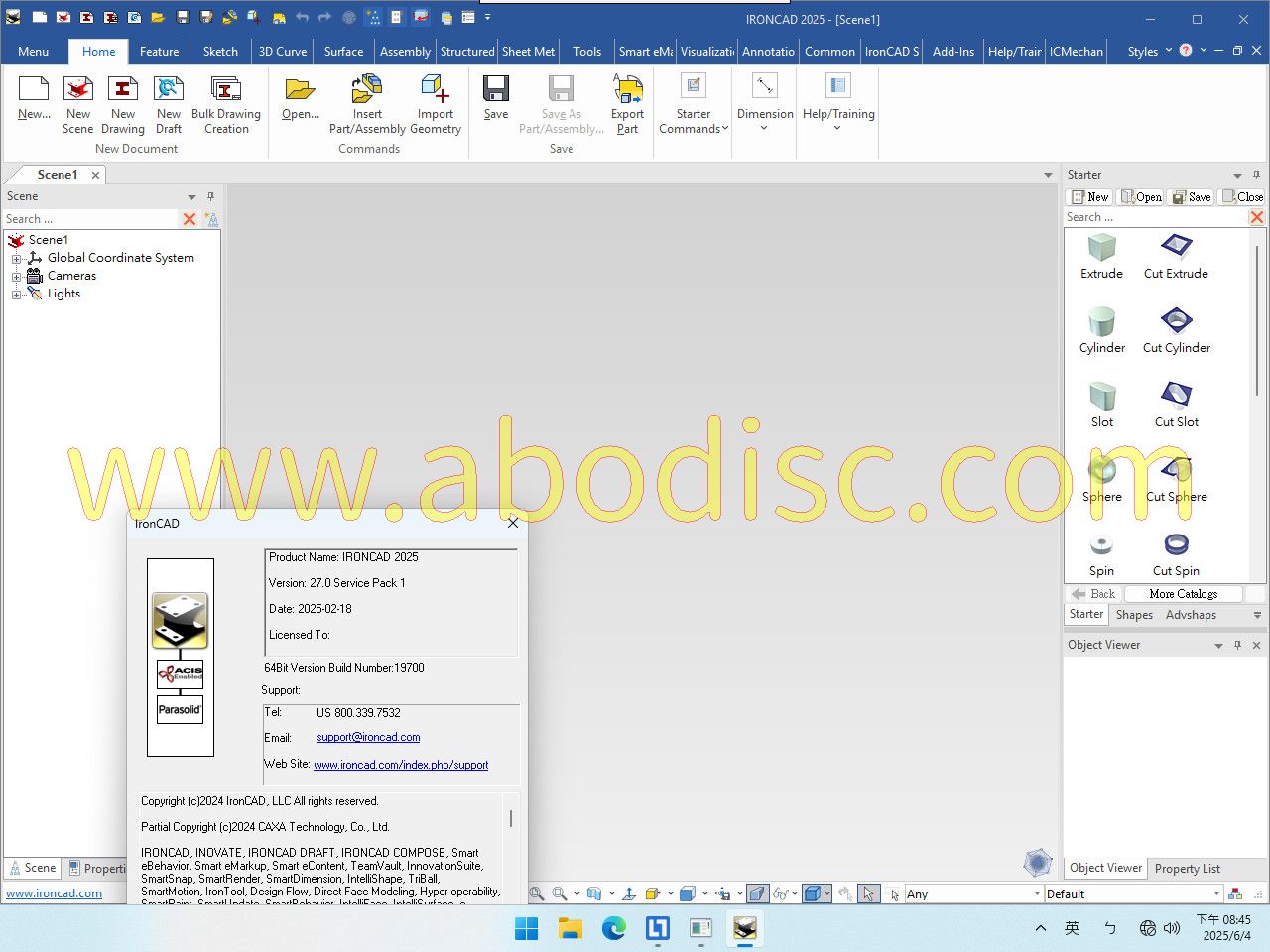Expand the Global Coordinate System node

tap(16, 259)
